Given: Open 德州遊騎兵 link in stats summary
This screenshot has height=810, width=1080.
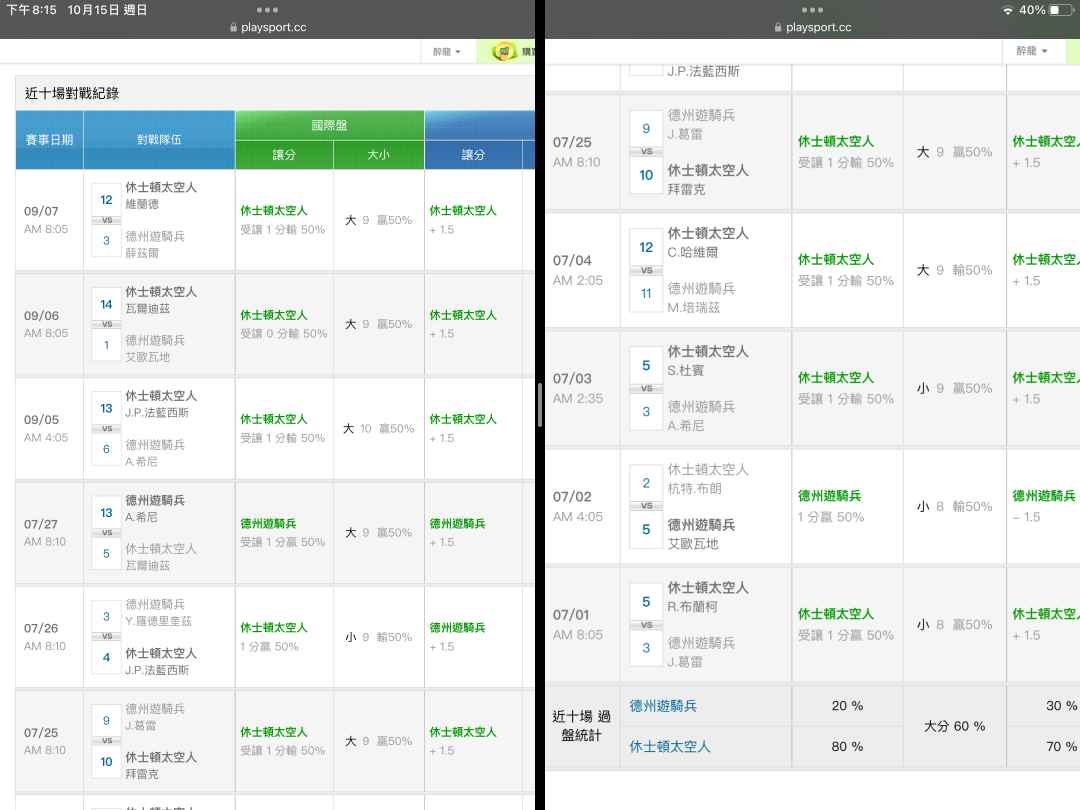Looking at the screenshot, I should [663, 706].
